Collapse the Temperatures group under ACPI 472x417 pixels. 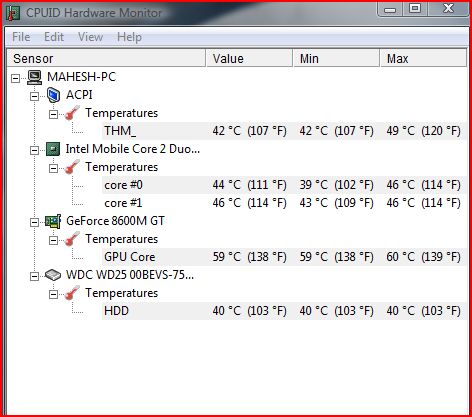coord(53,114)
